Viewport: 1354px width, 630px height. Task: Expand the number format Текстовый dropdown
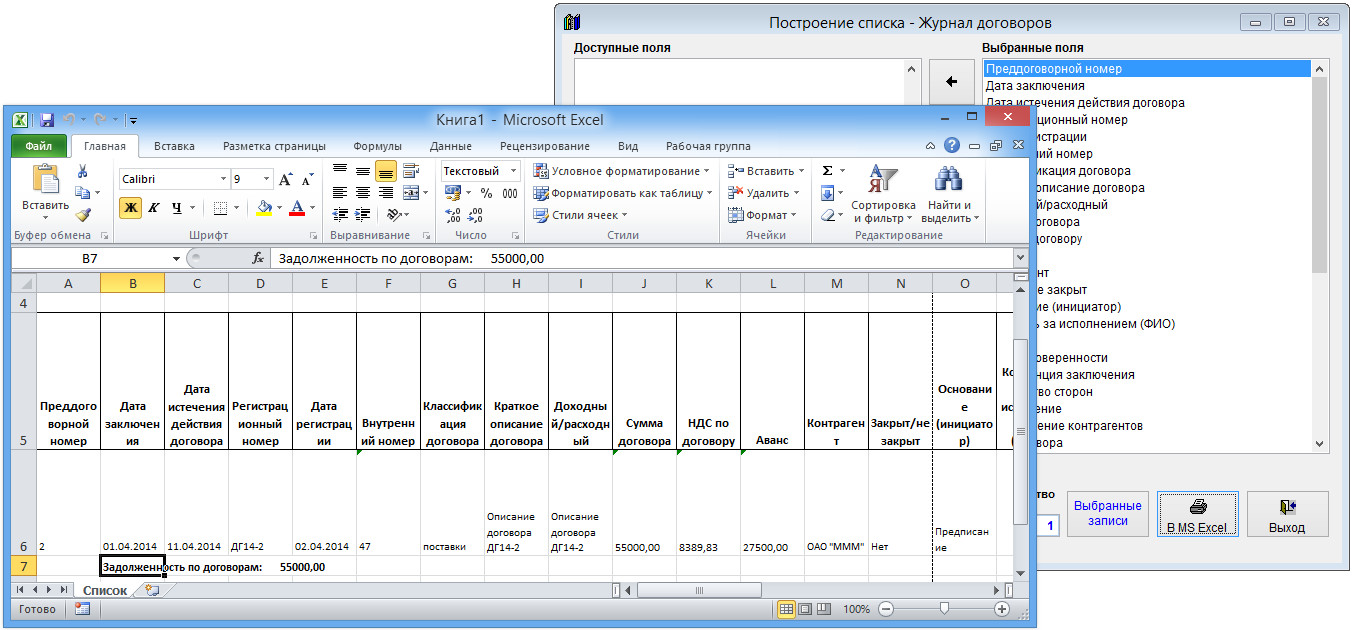[513, 171]
